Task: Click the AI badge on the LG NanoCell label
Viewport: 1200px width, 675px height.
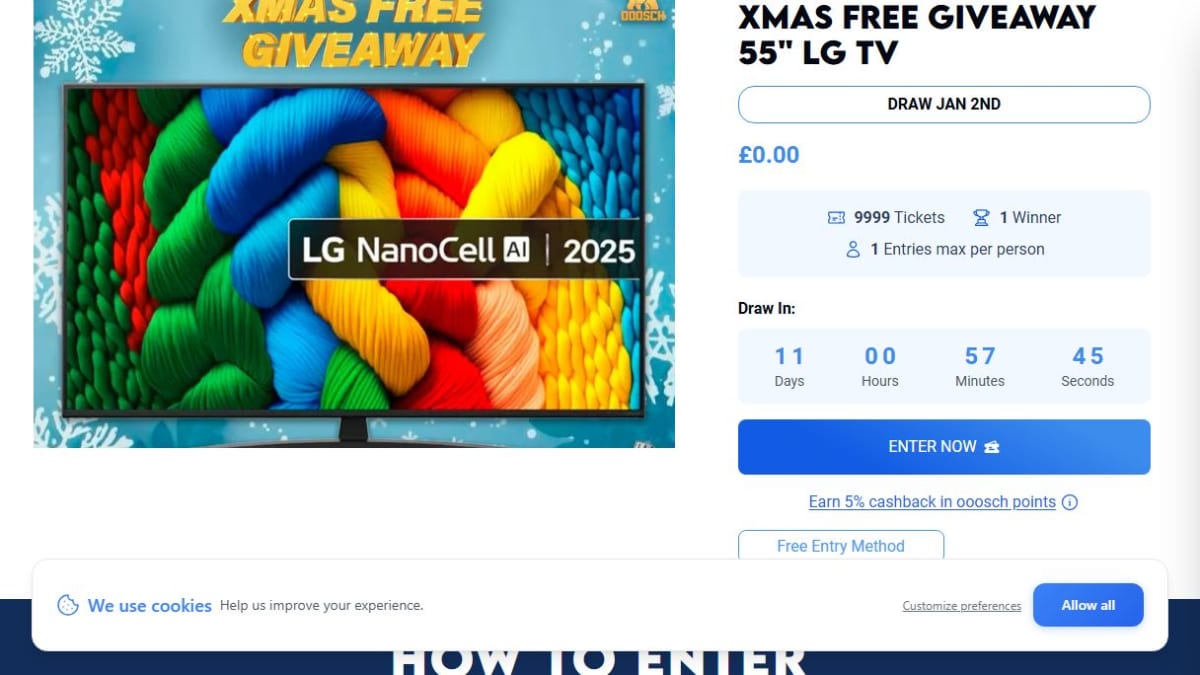Action: click(516, 248)
